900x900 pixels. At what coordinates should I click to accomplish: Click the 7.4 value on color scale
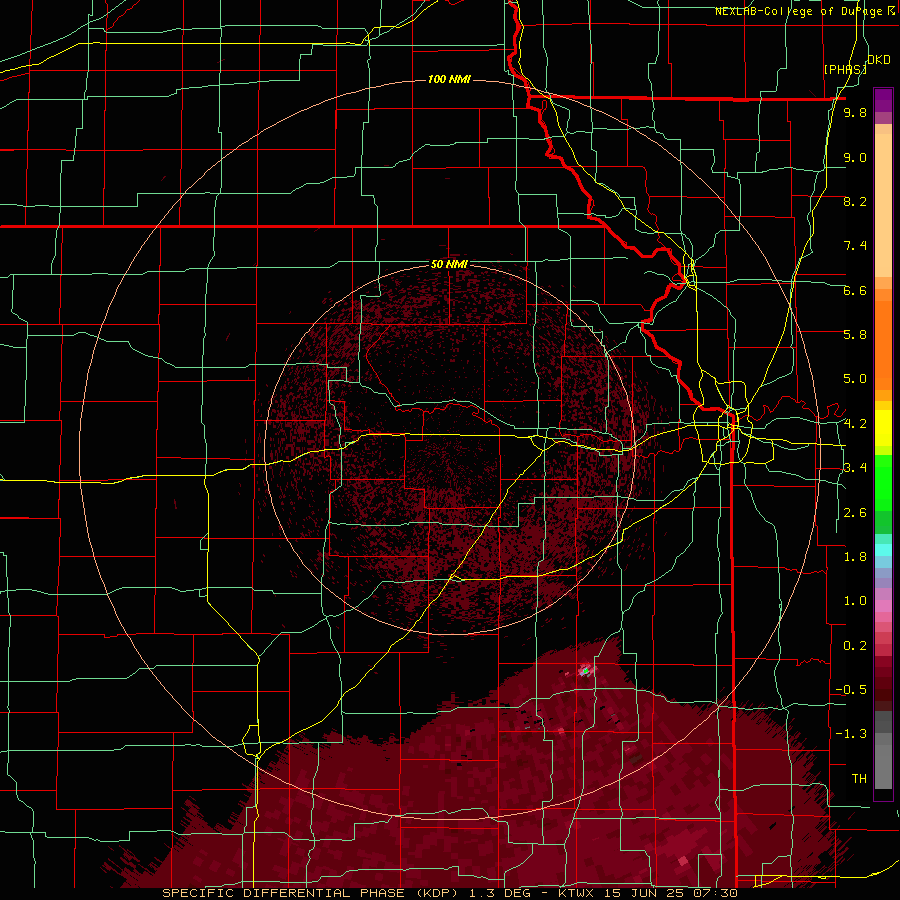point(855,246)
